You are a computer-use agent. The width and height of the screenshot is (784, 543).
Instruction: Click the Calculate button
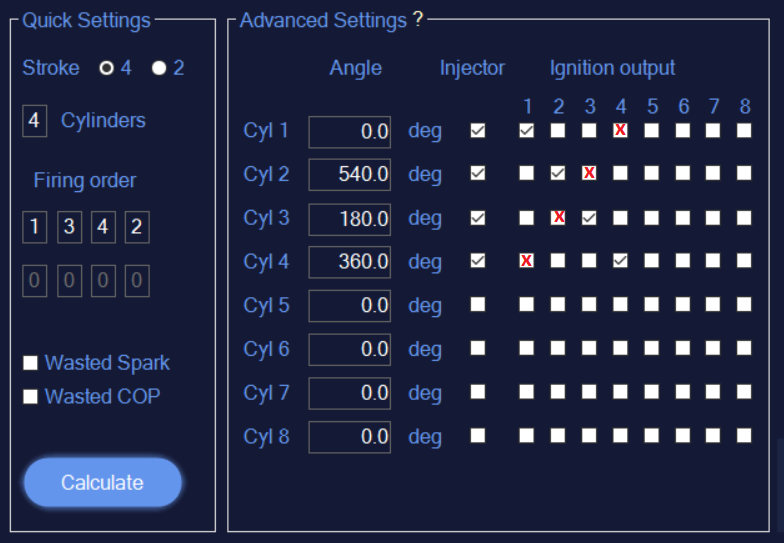pyautogui.click(x=102, y=482)
